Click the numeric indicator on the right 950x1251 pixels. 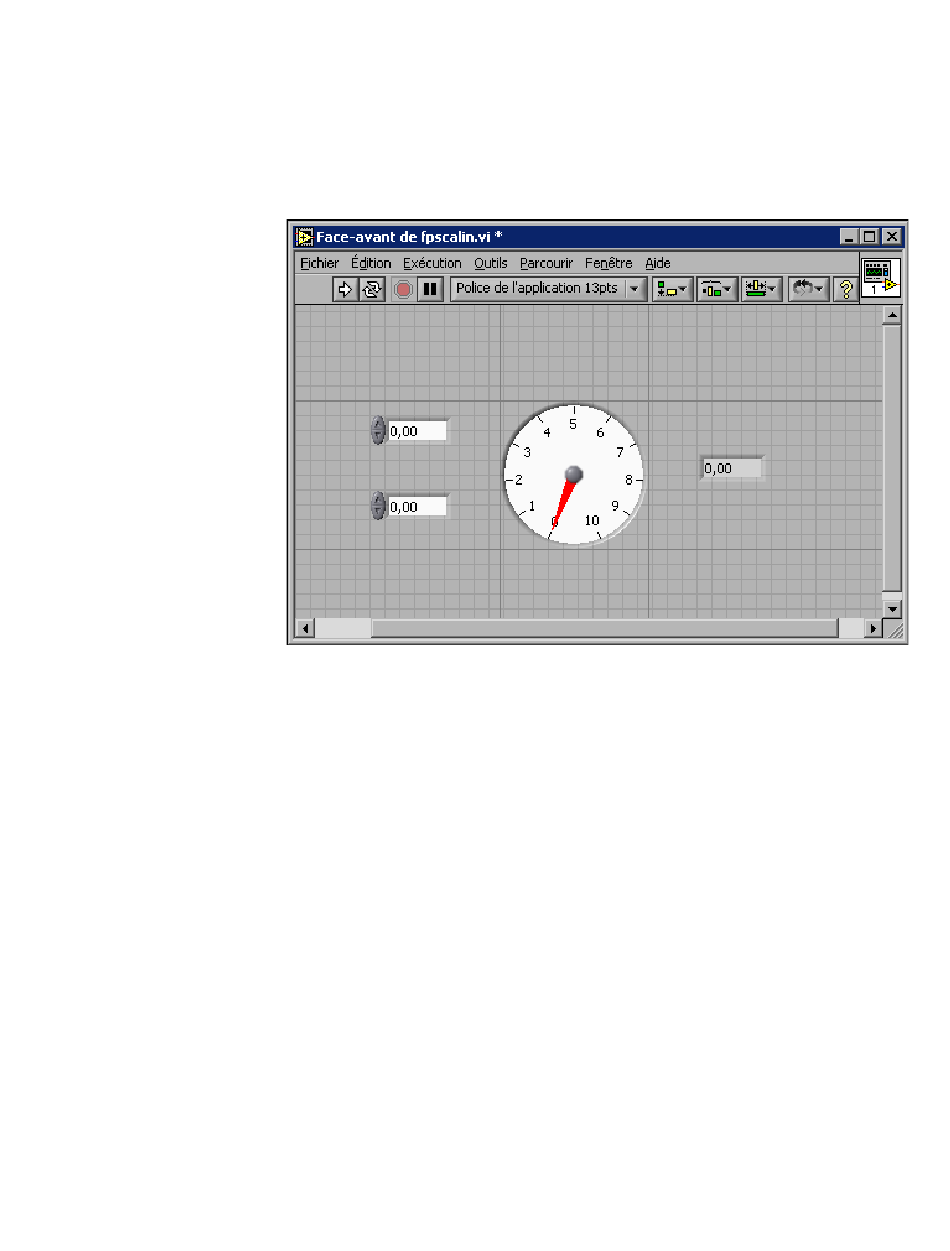[732, 467]
